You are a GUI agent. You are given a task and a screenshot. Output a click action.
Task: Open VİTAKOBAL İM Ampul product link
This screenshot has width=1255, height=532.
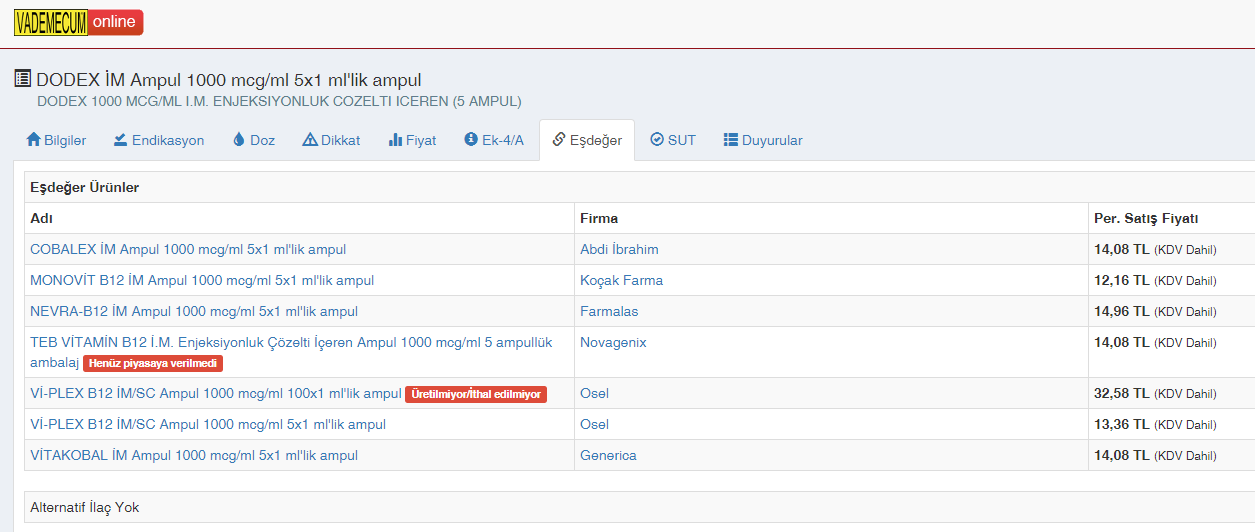(x=194, y=455)
